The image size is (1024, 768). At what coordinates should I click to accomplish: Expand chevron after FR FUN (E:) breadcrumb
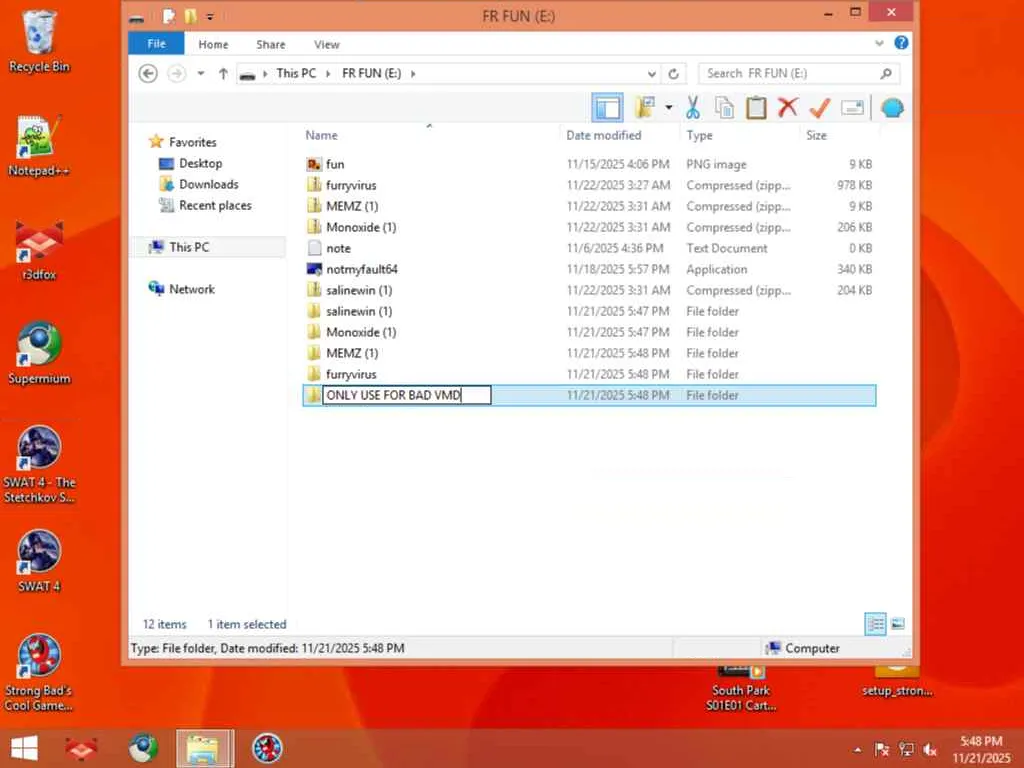(x=413, y=74)
